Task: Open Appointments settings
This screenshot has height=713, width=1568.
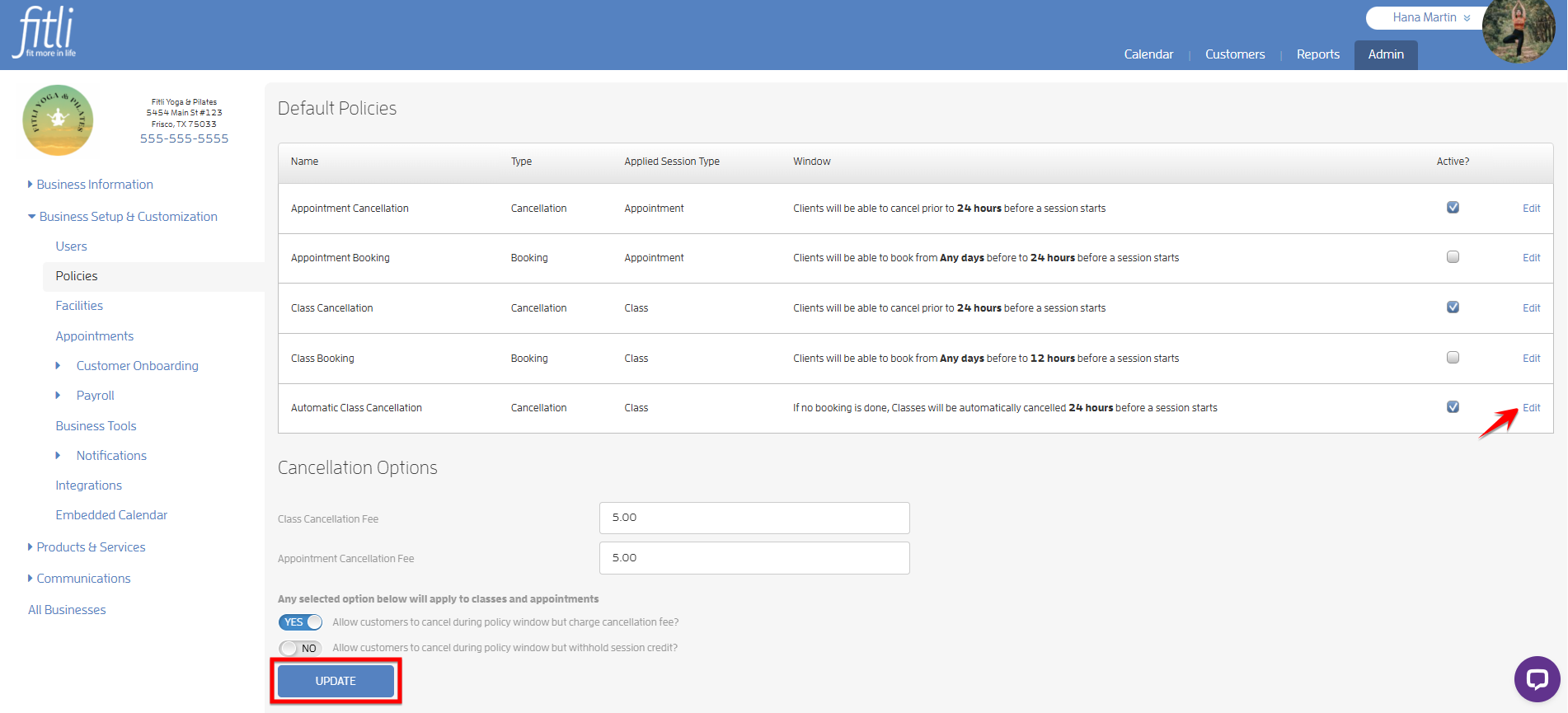Action: coord(94,336)
